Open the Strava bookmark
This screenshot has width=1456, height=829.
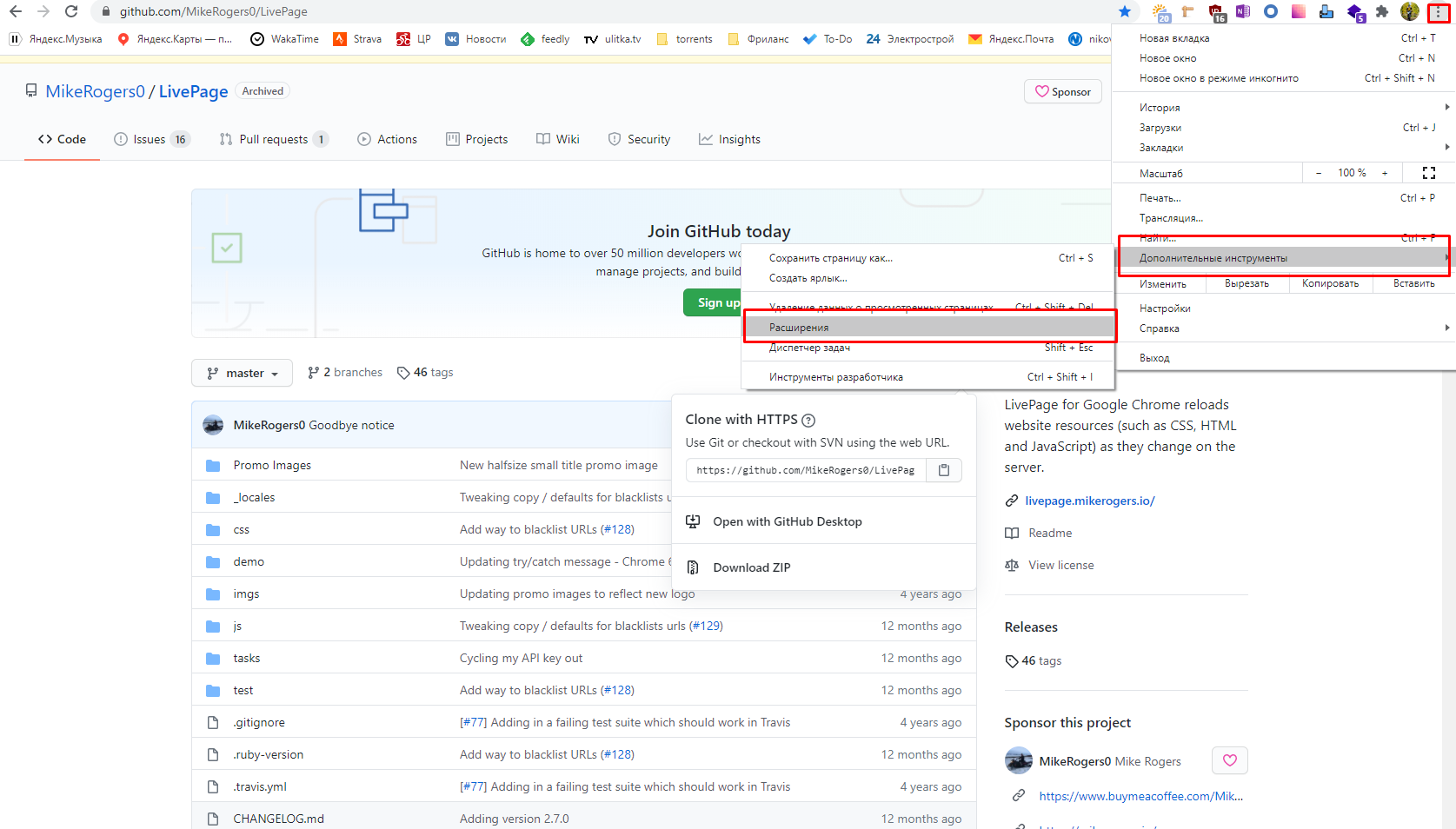click(x=357, y=39)
